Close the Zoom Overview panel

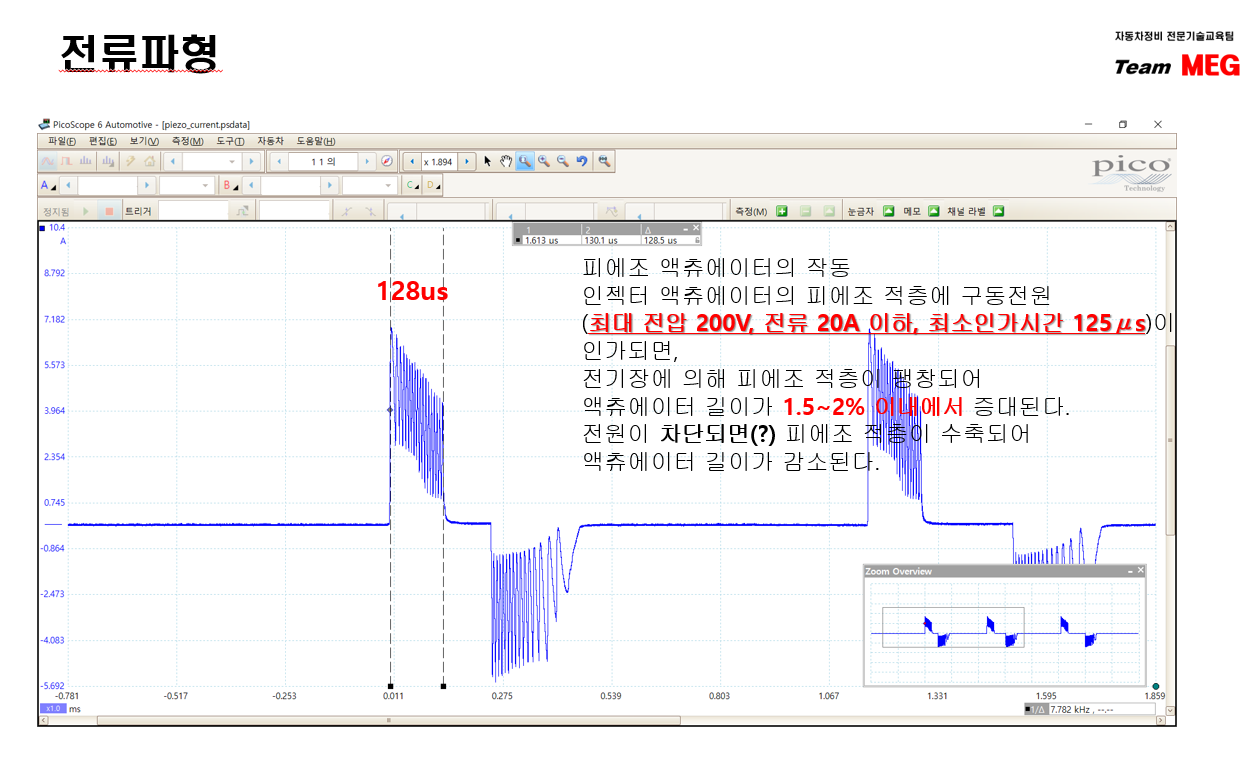tap(1141, 570)
